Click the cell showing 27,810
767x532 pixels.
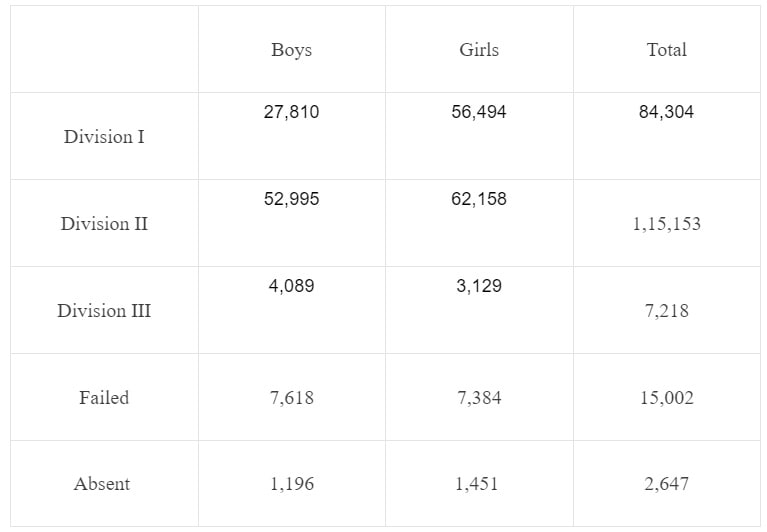point(292,112)
